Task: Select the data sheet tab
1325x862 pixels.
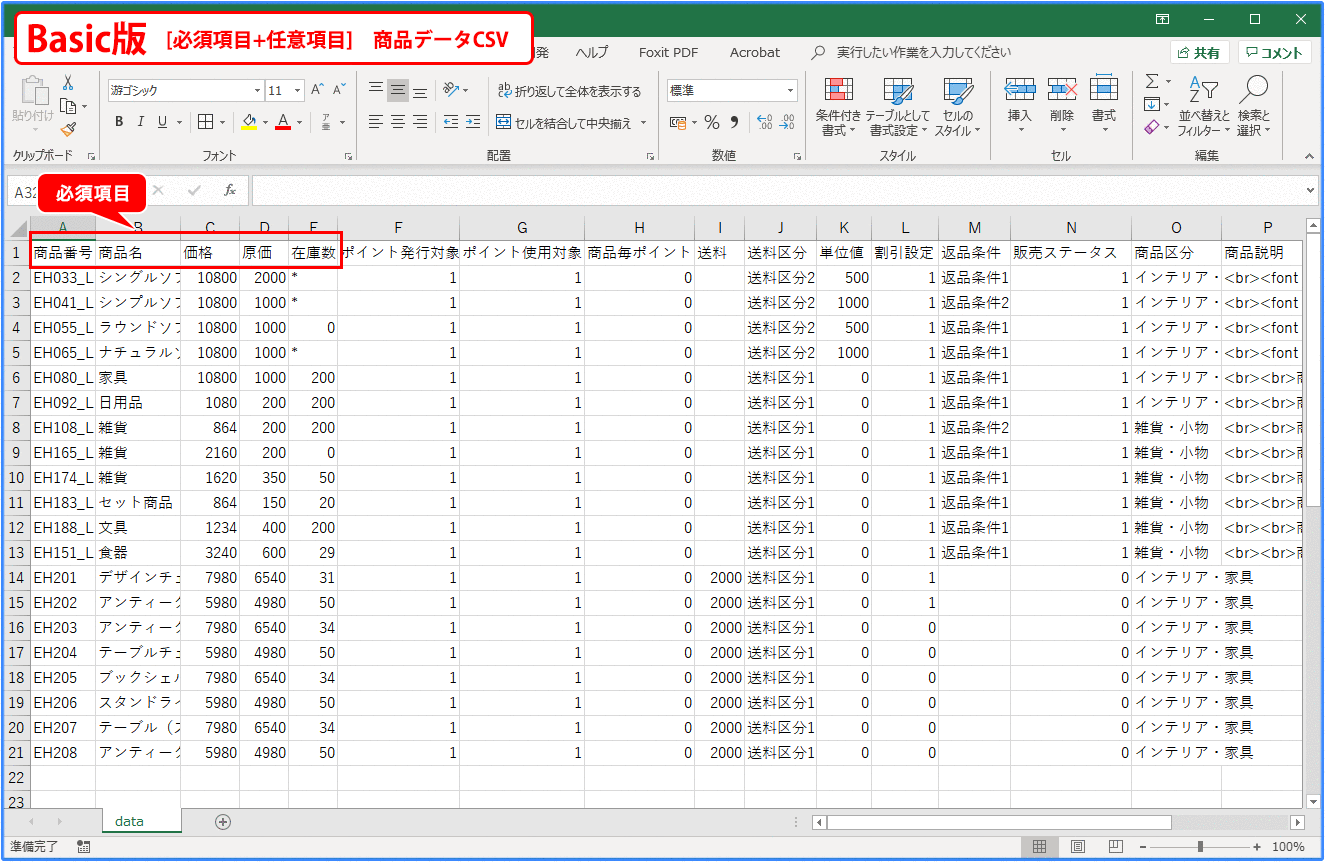Action: (x=129, y=821)
